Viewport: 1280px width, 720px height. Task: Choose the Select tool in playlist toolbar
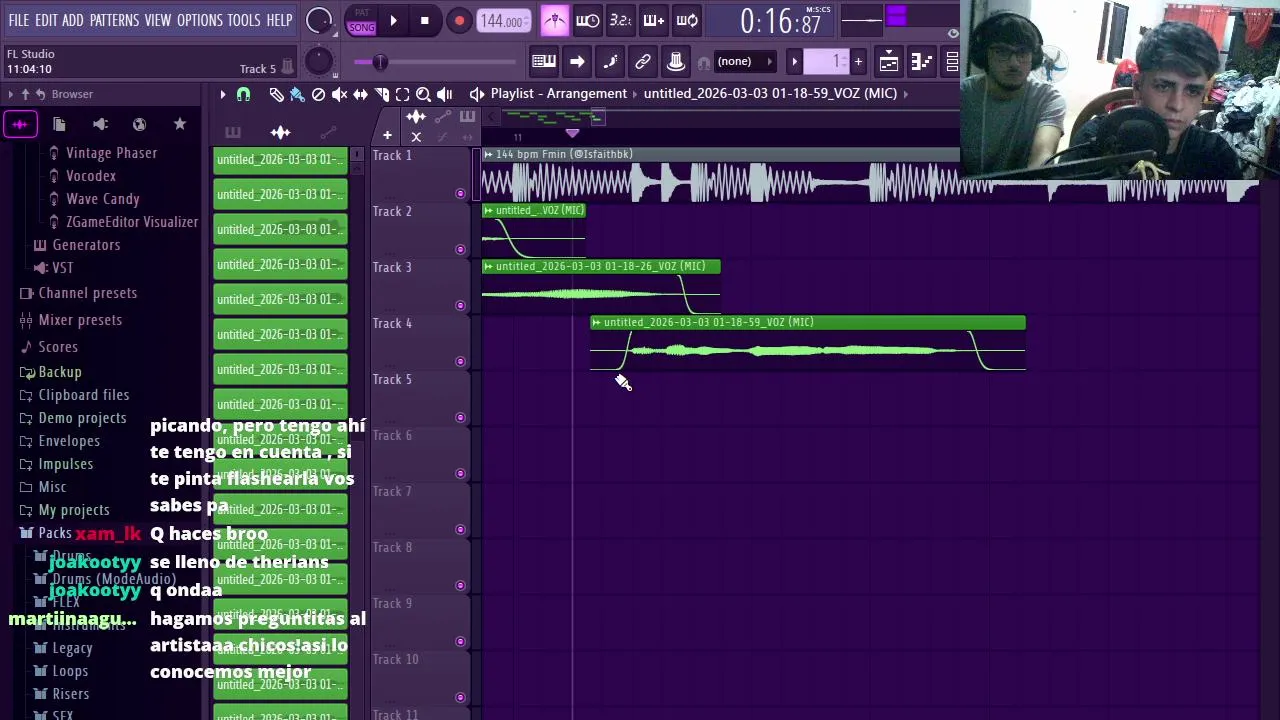point(402,94)
